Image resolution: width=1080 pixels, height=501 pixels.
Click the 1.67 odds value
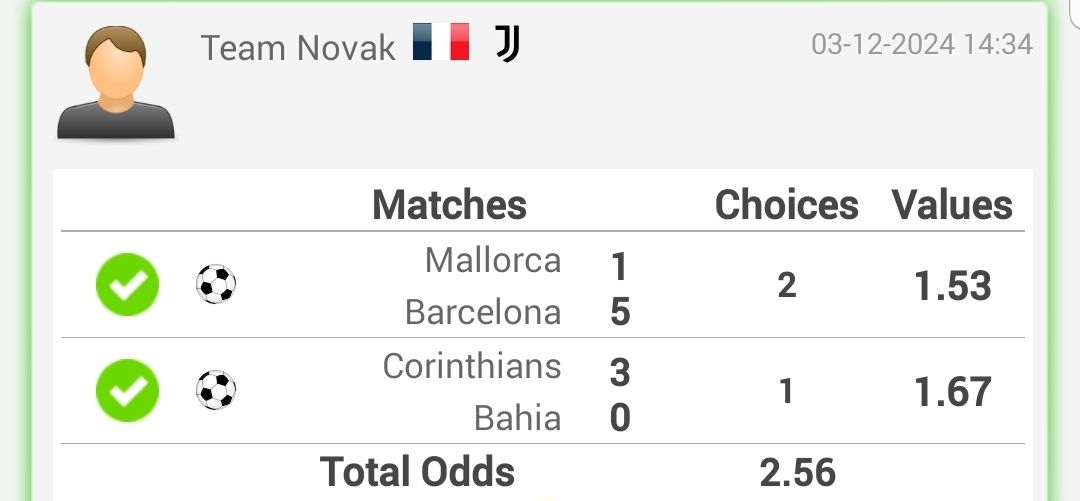click(x=953, y=391)
